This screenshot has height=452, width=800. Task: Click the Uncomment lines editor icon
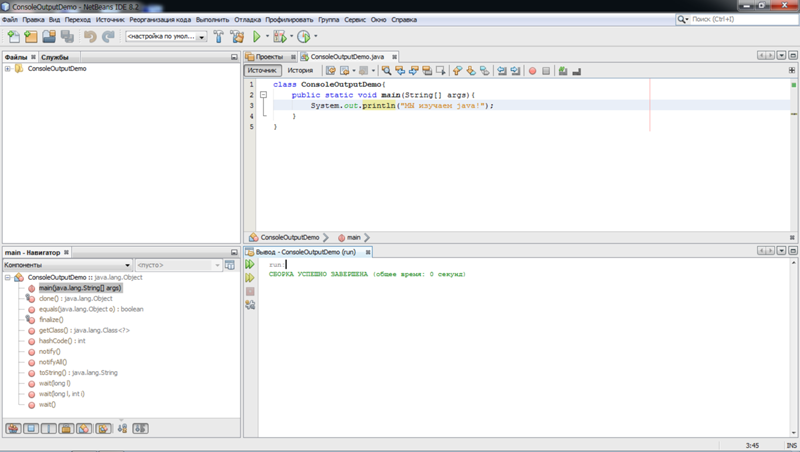[x=577, y=71]
